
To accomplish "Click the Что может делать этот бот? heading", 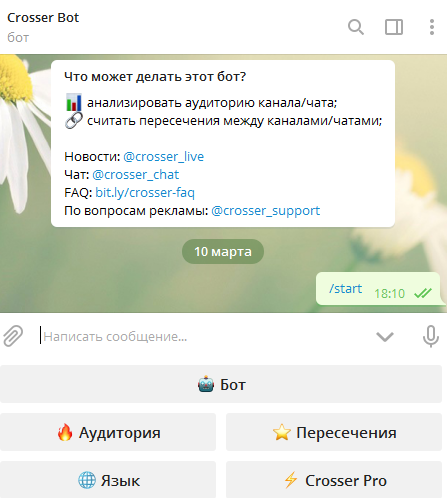I will [155, 77].
